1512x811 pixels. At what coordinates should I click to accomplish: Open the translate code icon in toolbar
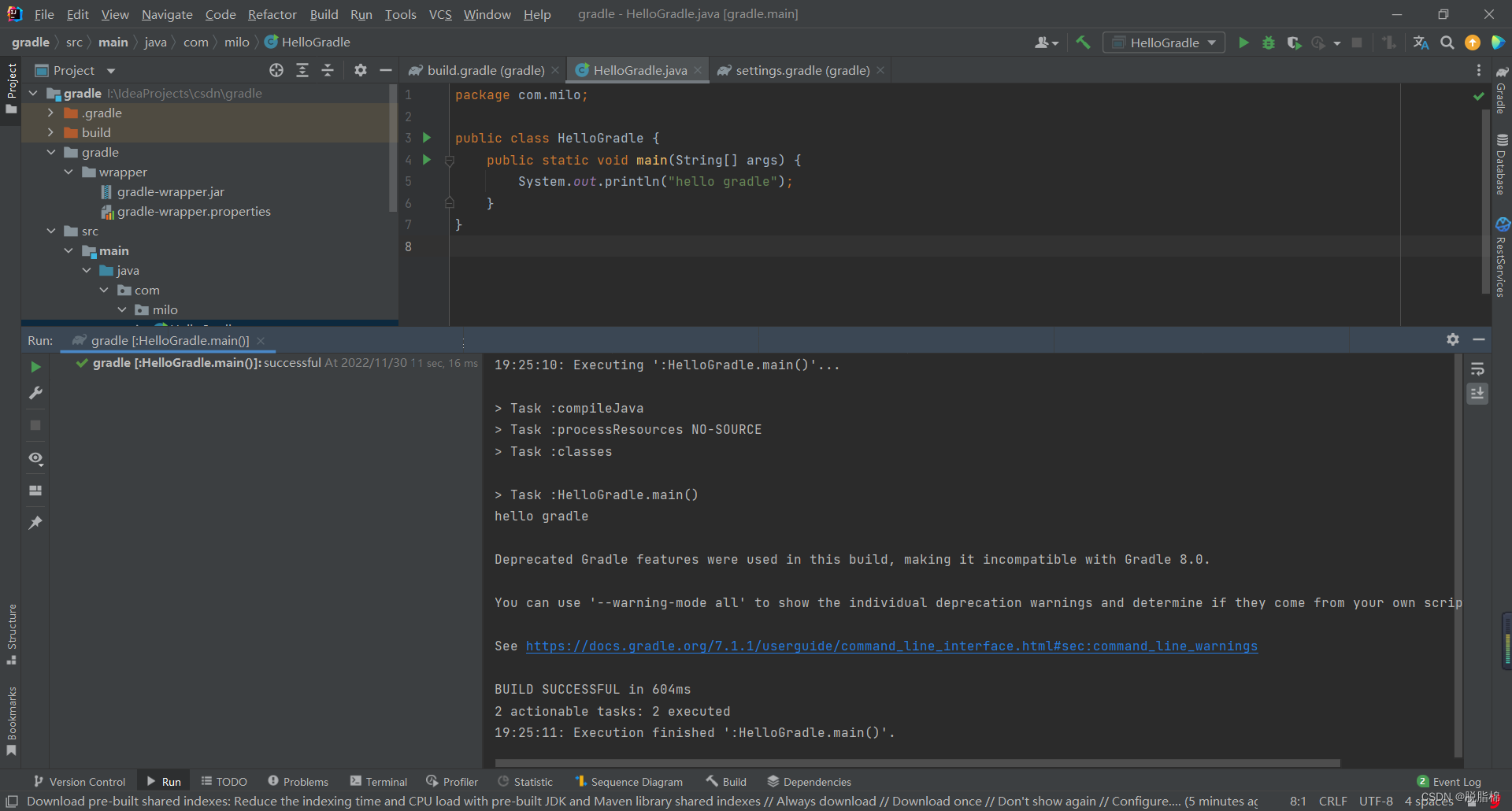[1421, 42]
